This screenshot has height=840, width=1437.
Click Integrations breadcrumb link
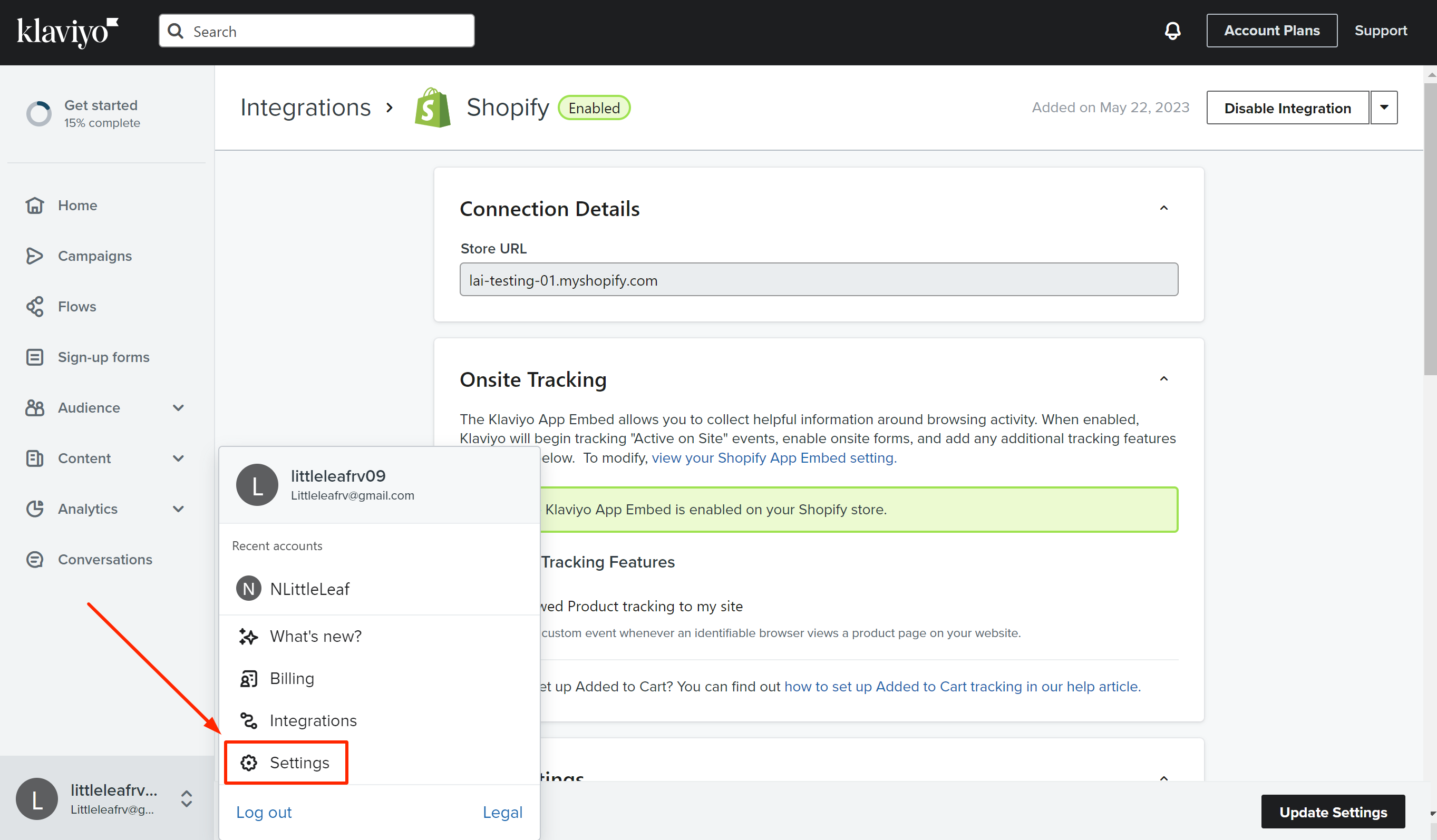[x=305, y=108]
